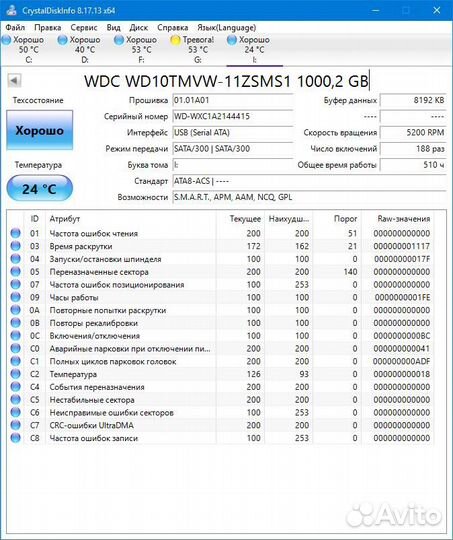This screenshot has width=453, height=540.
Task: Click status orb for attribute C4 row
Action: (16, 387)
